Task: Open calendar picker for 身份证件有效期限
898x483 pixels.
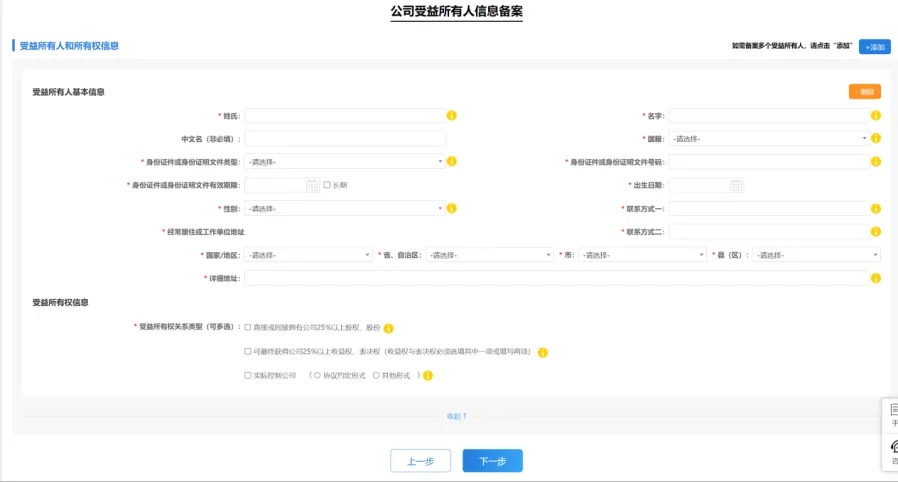Action: 312,185
